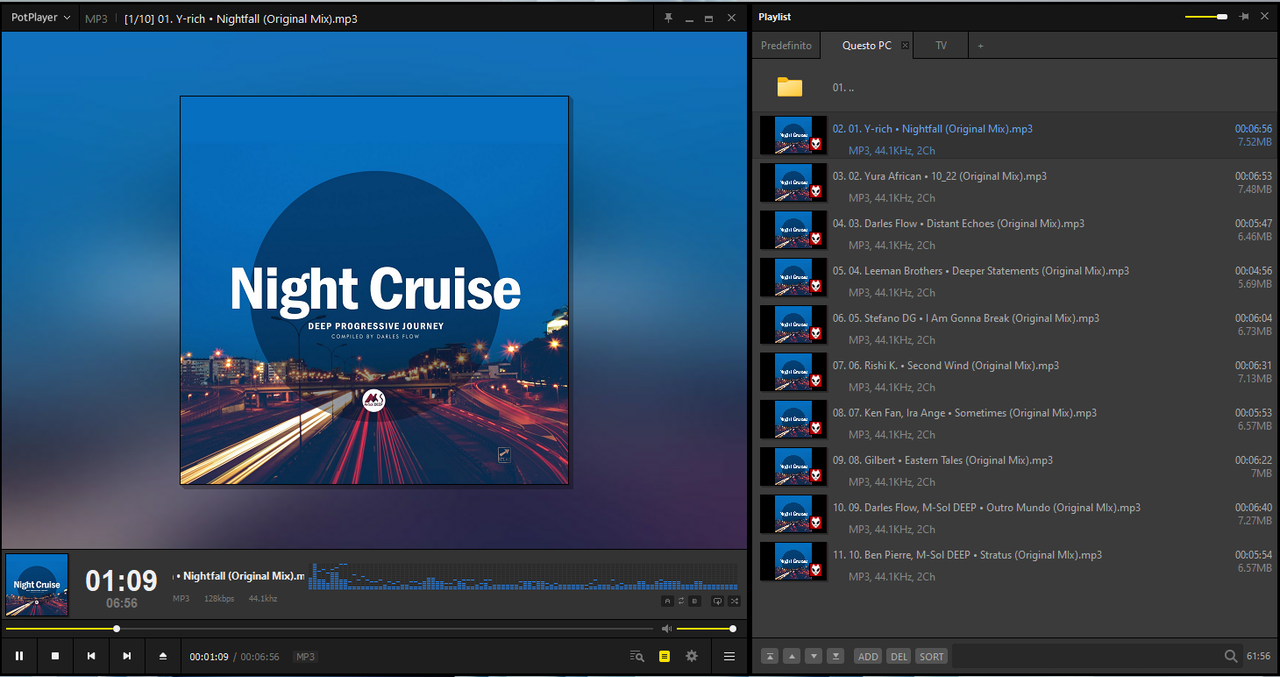Move selected item to top of playlist

click(770, 656)
